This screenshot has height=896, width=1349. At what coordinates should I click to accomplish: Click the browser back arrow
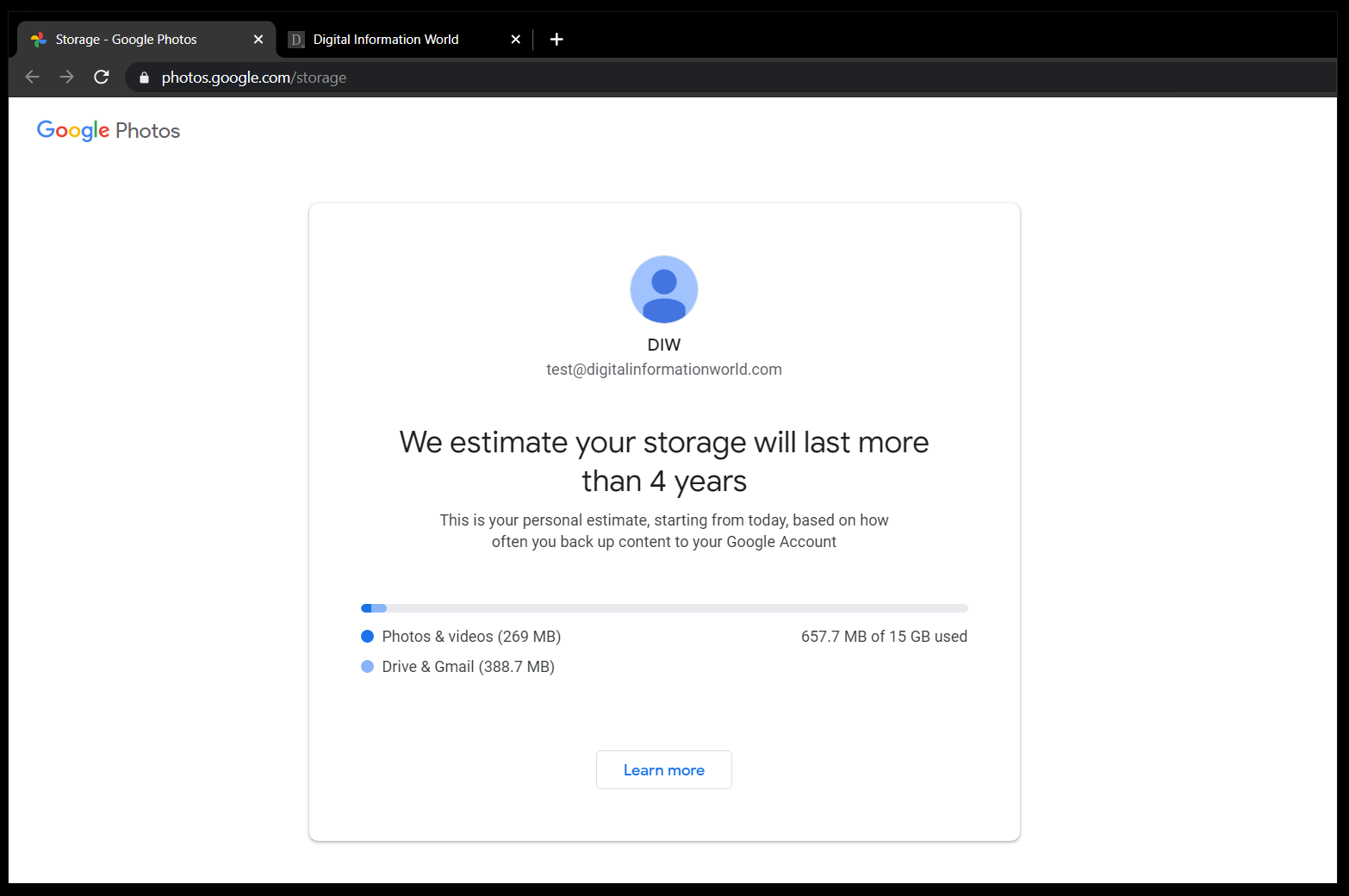[x=33, y=77]
